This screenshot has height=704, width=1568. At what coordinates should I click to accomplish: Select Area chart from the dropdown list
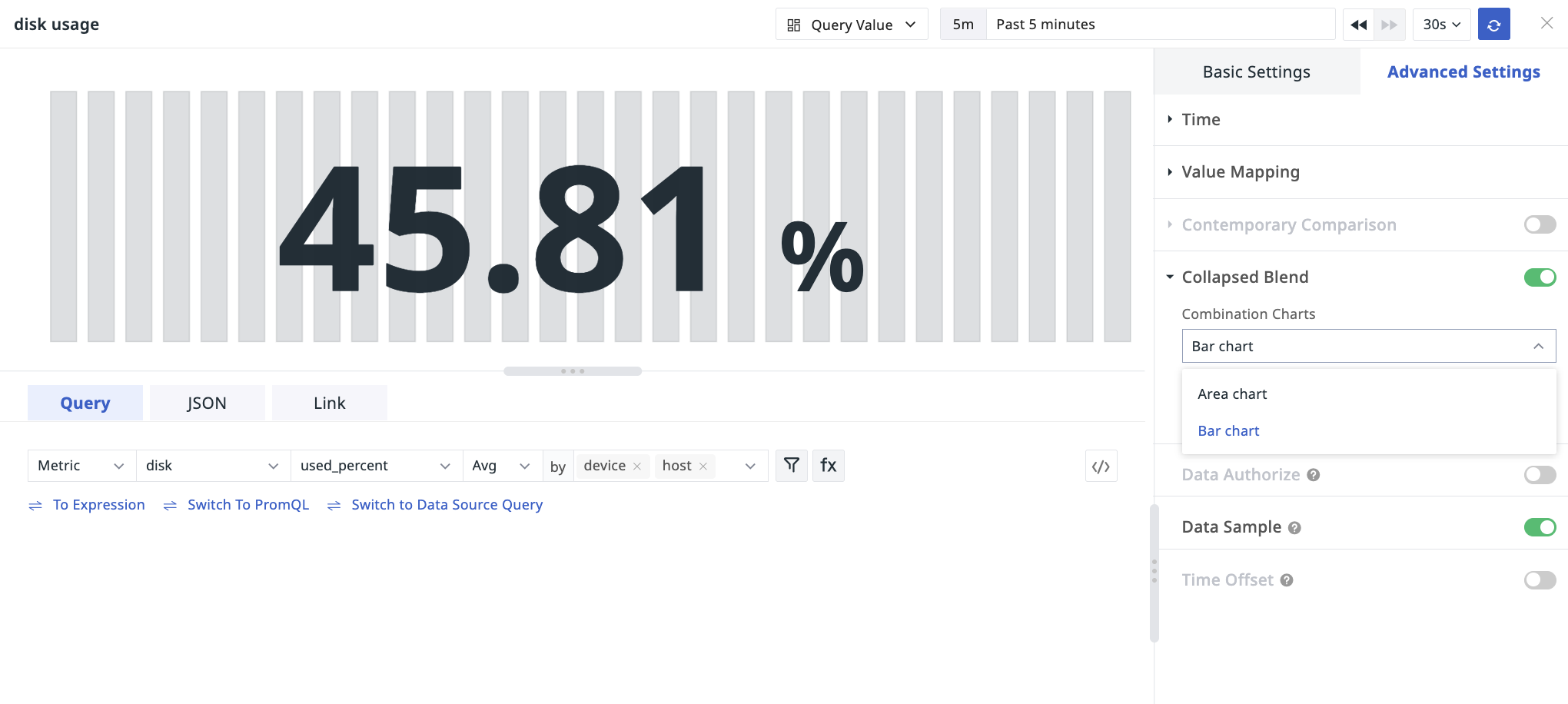(1232, 394)
